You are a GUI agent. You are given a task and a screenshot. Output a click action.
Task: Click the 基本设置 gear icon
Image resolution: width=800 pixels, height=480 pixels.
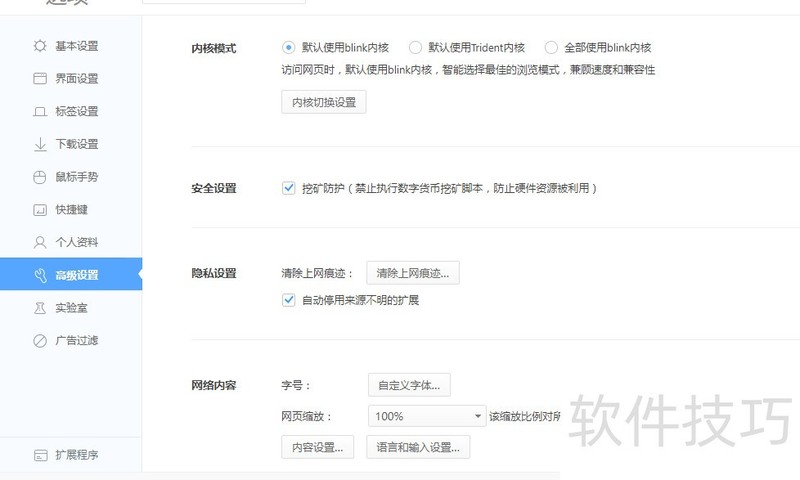(40, 46)
